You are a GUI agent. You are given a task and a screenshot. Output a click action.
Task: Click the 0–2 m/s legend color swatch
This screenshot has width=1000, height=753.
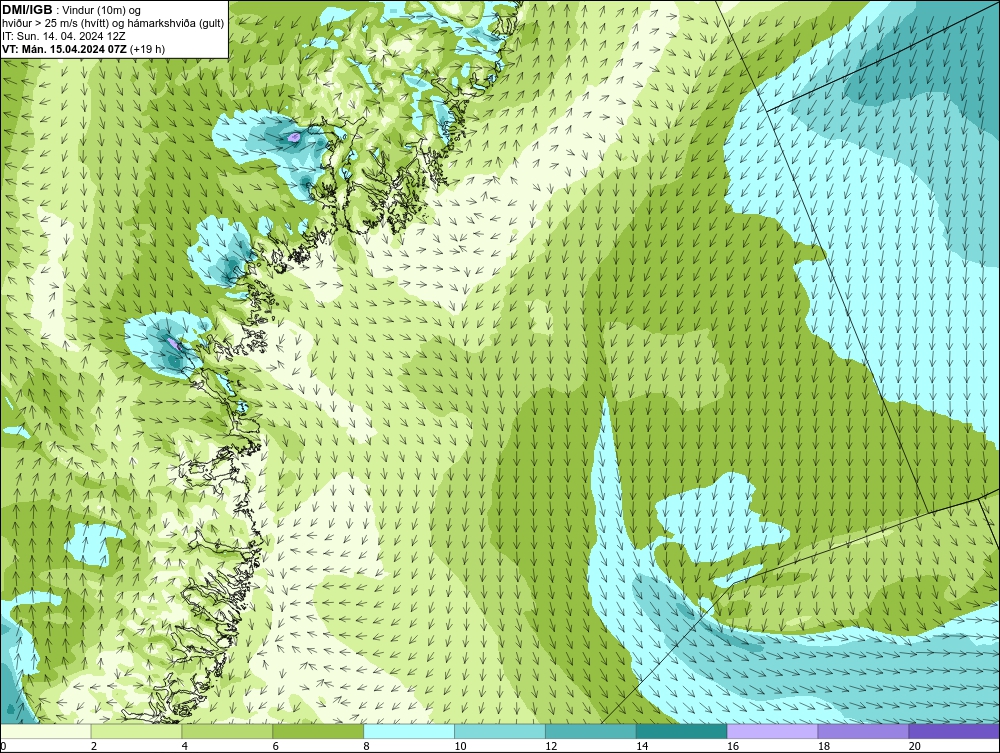[x=46, y=731]
